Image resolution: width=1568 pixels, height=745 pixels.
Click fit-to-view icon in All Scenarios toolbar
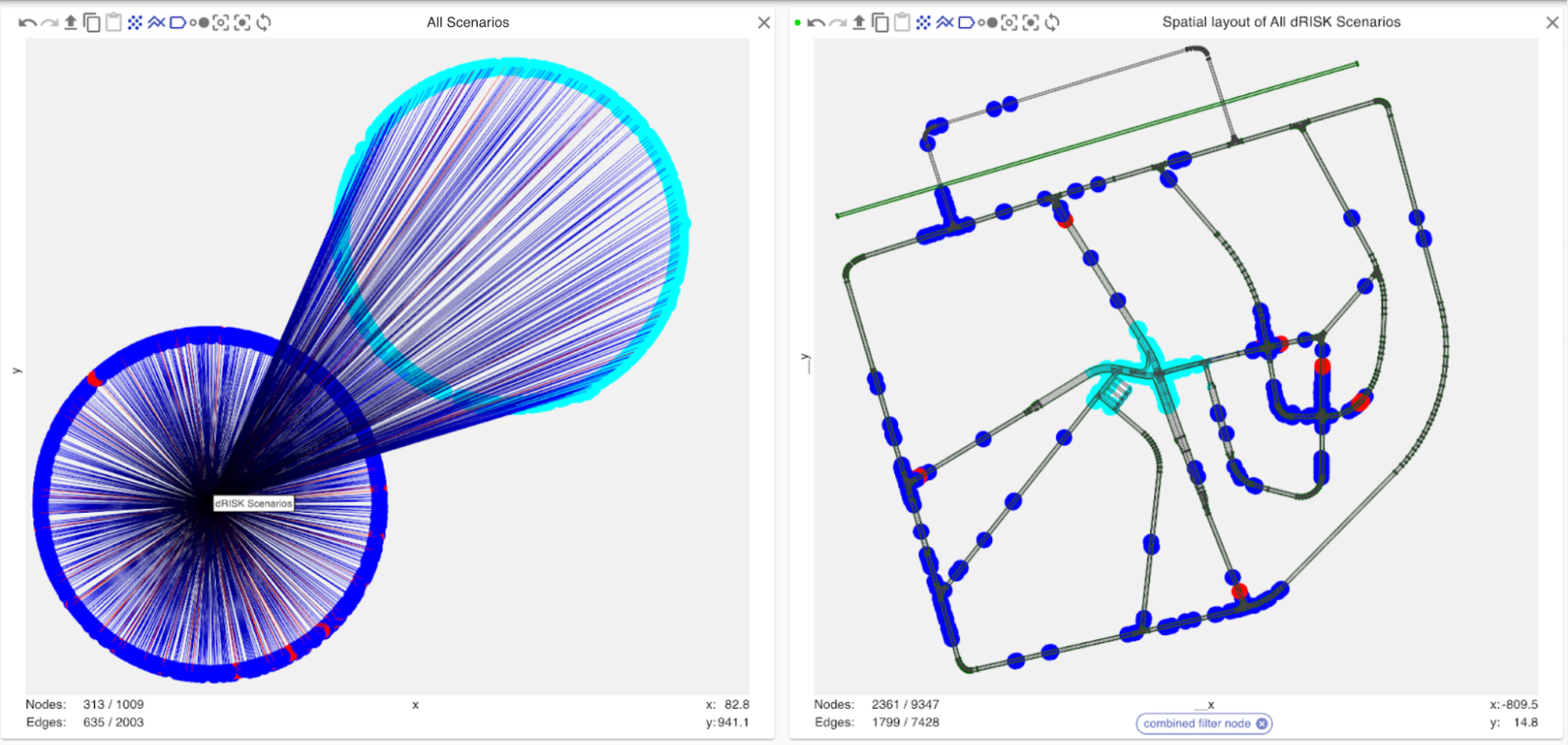click(221, 23)
